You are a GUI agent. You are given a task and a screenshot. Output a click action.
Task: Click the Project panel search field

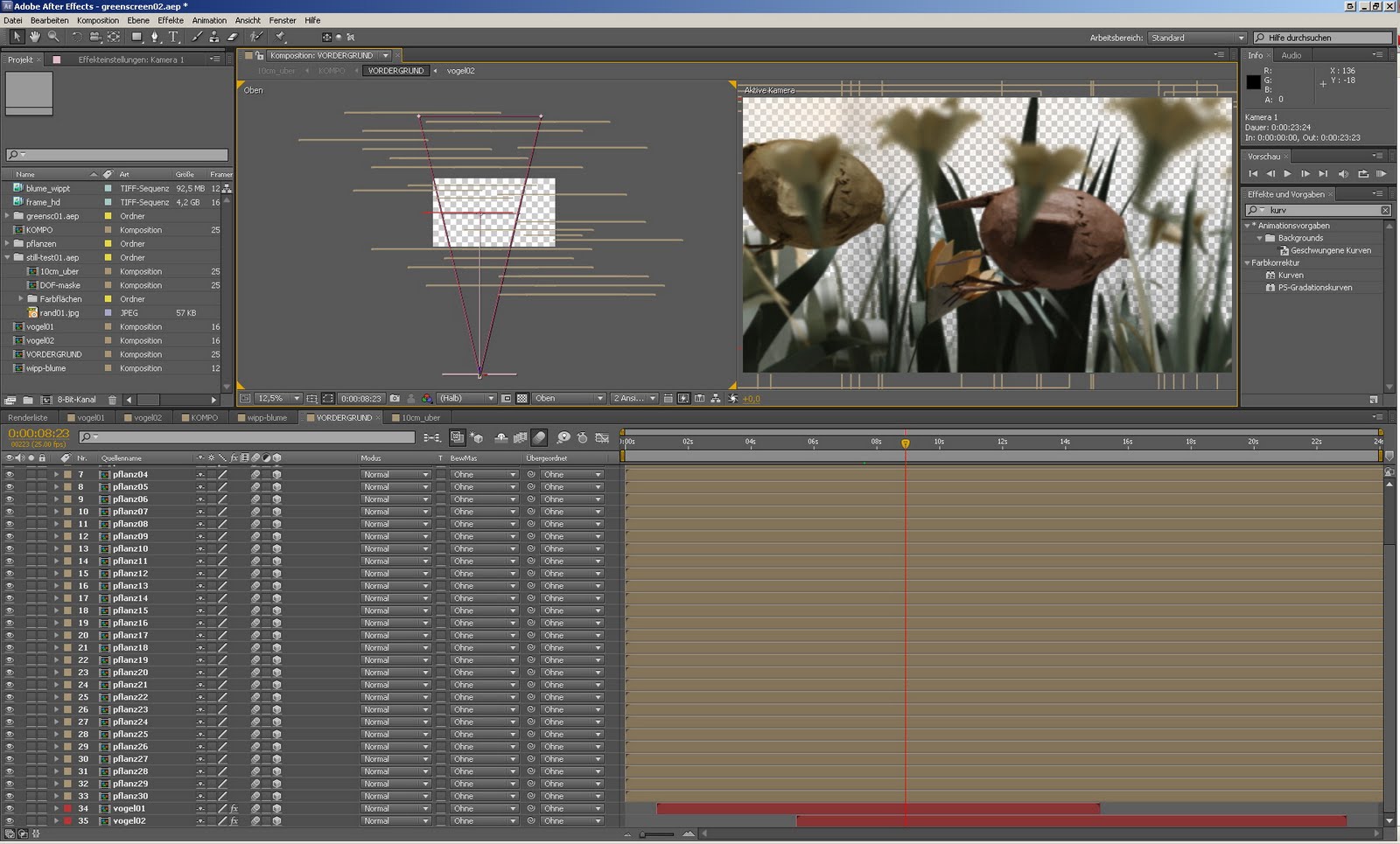pos(117,155)
